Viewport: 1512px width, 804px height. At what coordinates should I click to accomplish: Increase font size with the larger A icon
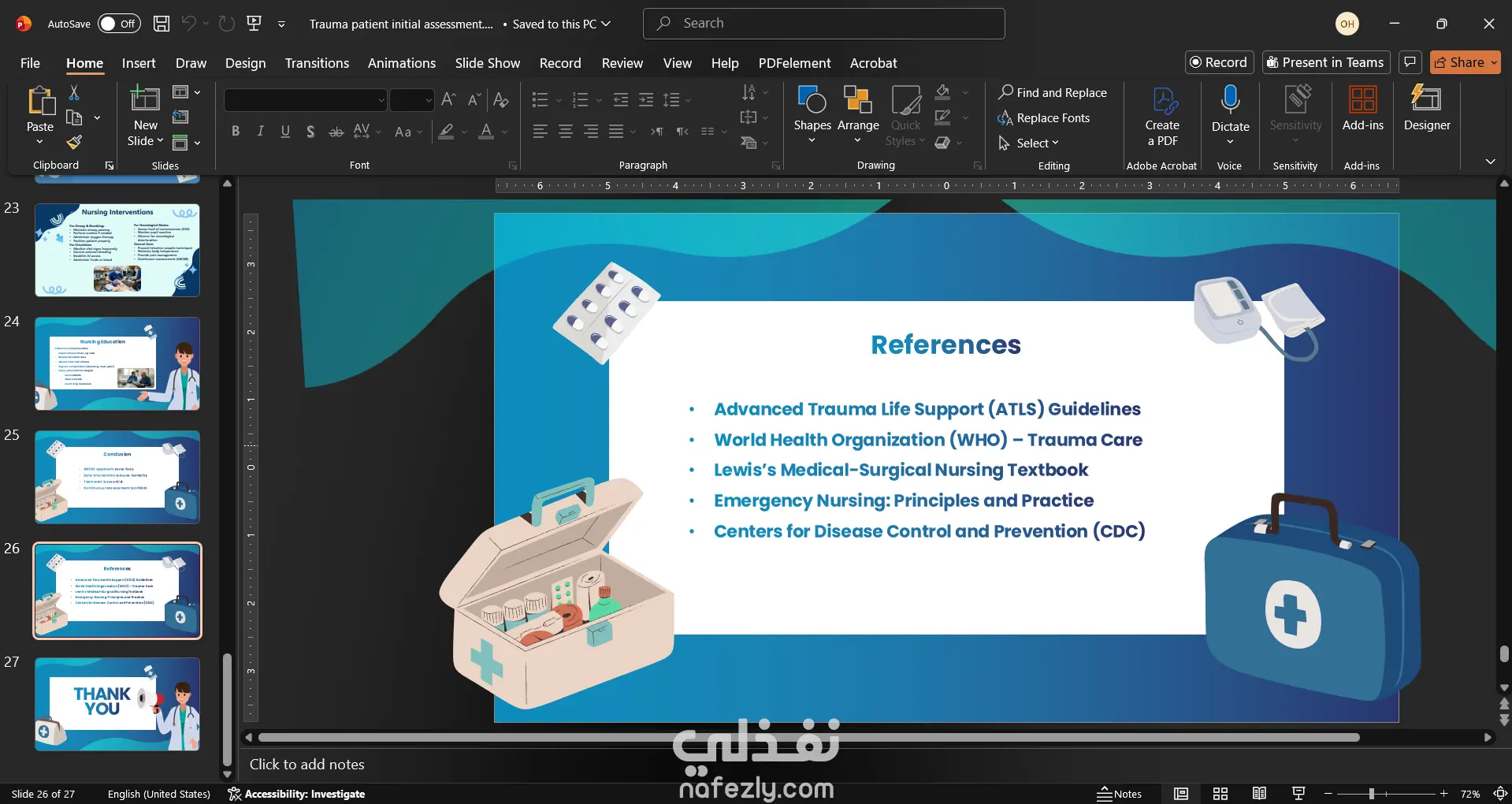[448, 100]
